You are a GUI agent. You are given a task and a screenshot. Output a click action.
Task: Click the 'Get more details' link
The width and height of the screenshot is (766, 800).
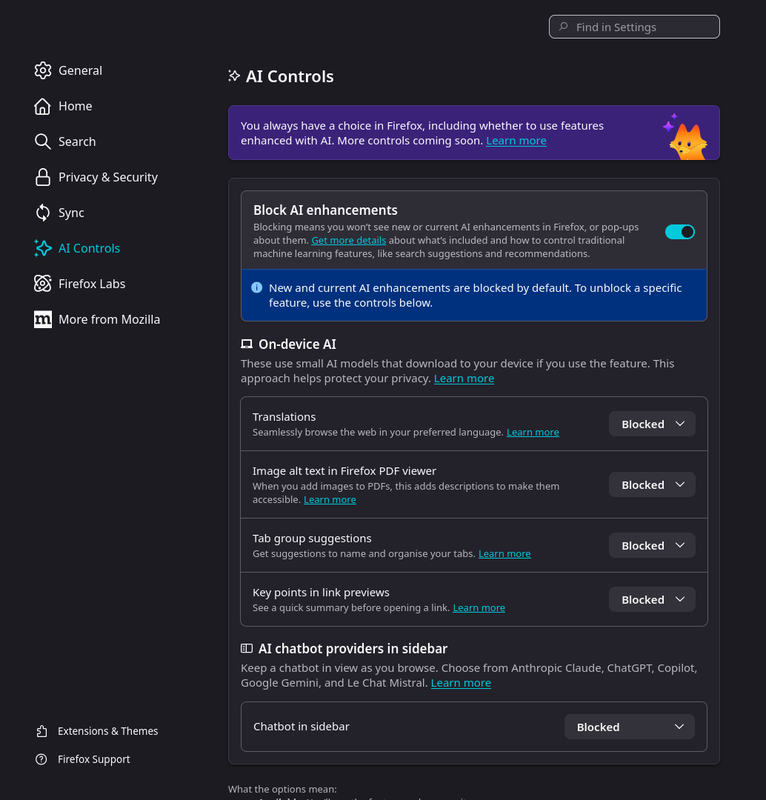pyautogui.click(x=348, y=241)
